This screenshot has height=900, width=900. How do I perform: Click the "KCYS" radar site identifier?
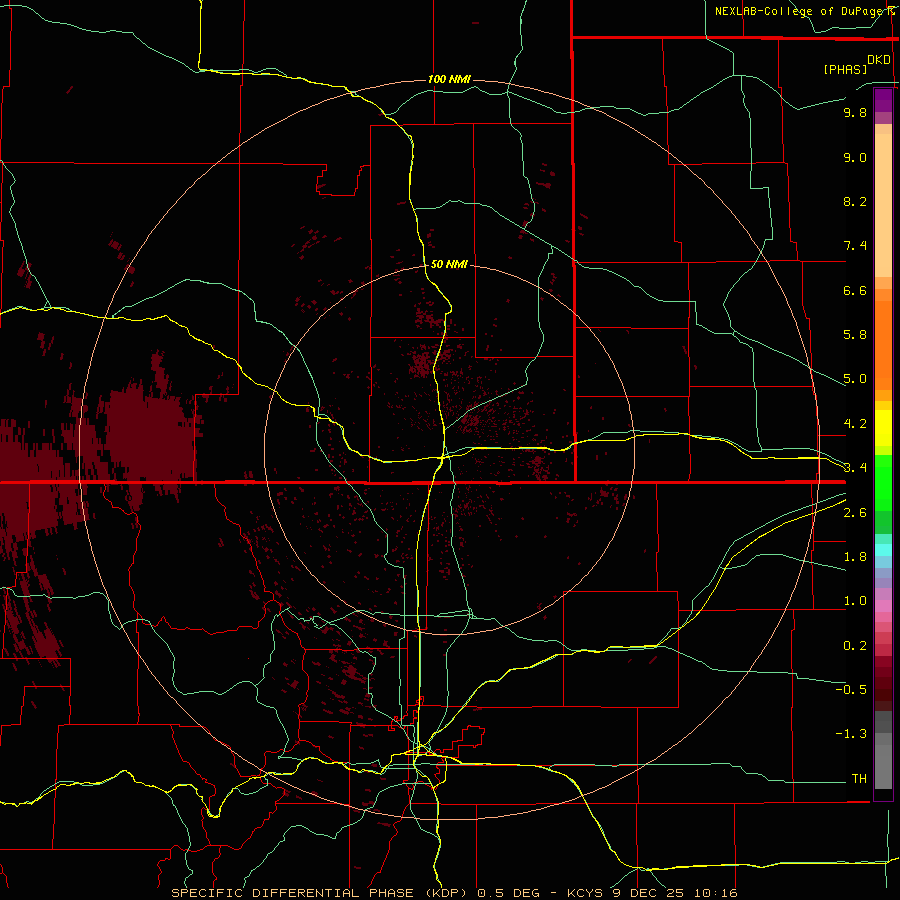[585, 893]
